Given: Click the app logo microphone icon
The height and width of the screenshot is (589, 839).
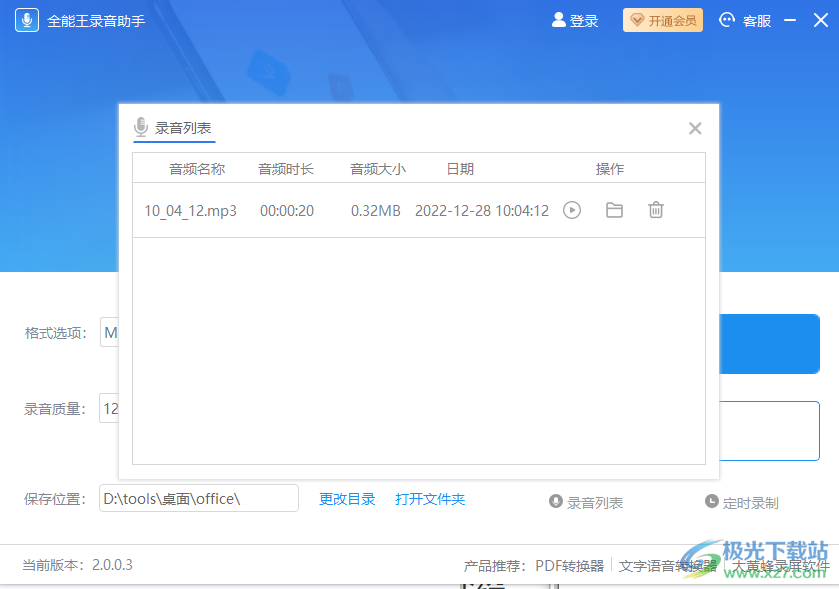Looking at the screenshot, I should coord(27,21).
